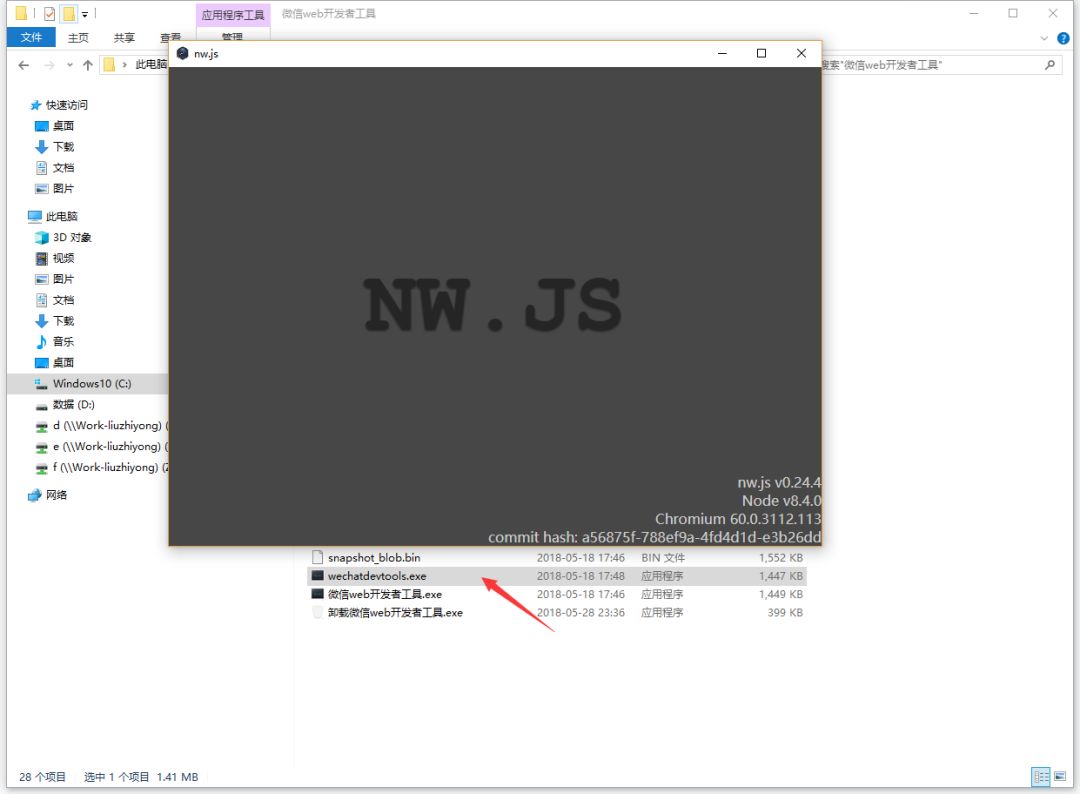
Task: Open the Quick Access Toolbar customize dropdown
Action: (85, 14)
